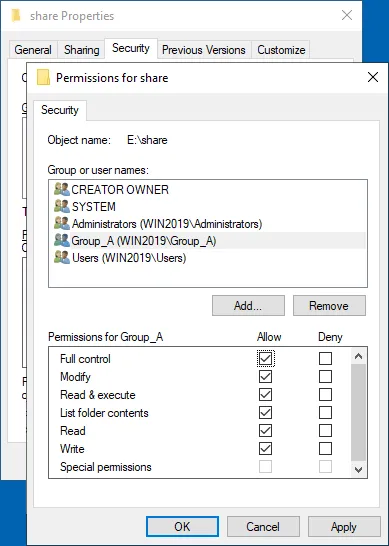Click folder icon in Permissions title bar
The image size is (389, 546).
tap(44, 77)
